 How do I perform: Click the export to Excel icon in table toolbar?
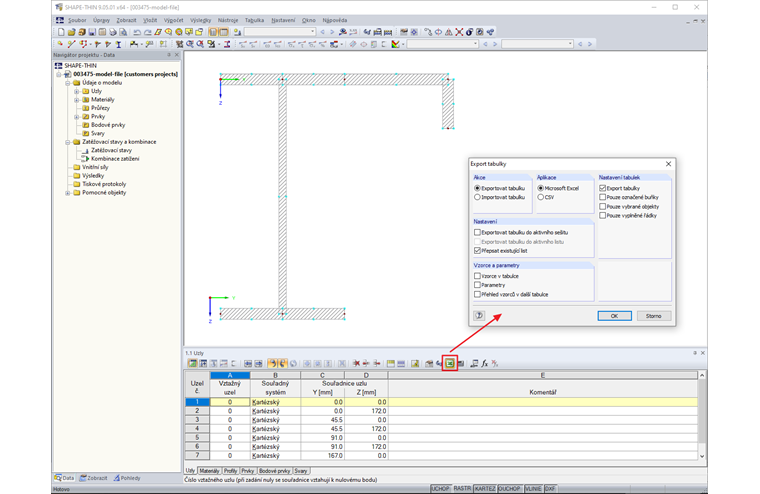click(x=450, y=363)
